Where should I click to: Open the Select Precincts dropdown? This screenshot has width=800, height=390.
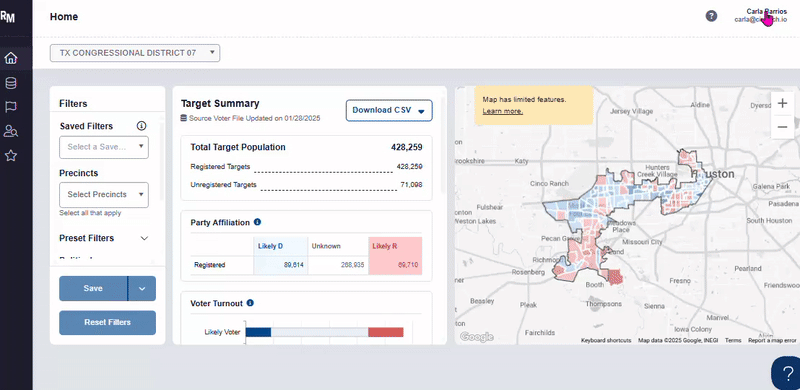point(104,194)
